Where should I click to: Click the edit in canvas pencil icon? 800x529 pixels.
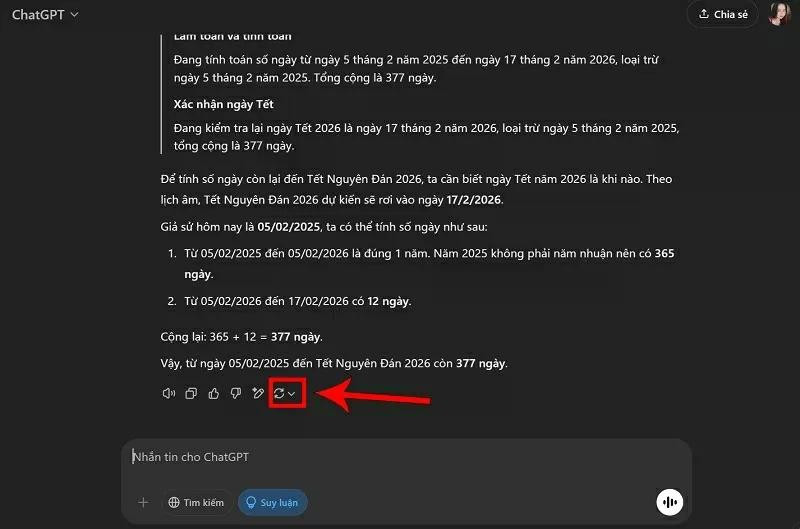click(x=258, y=394)
